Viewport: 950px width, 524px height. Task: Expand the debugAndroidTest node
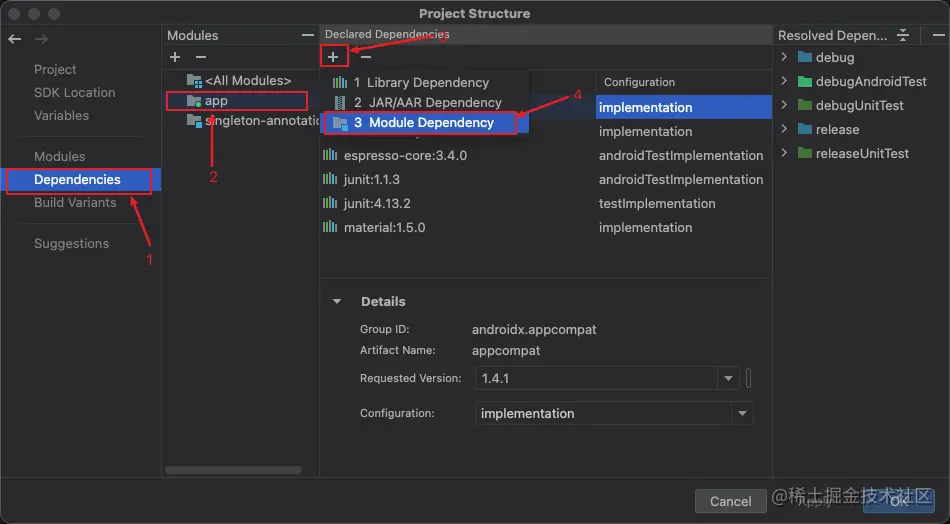[784, 81]
